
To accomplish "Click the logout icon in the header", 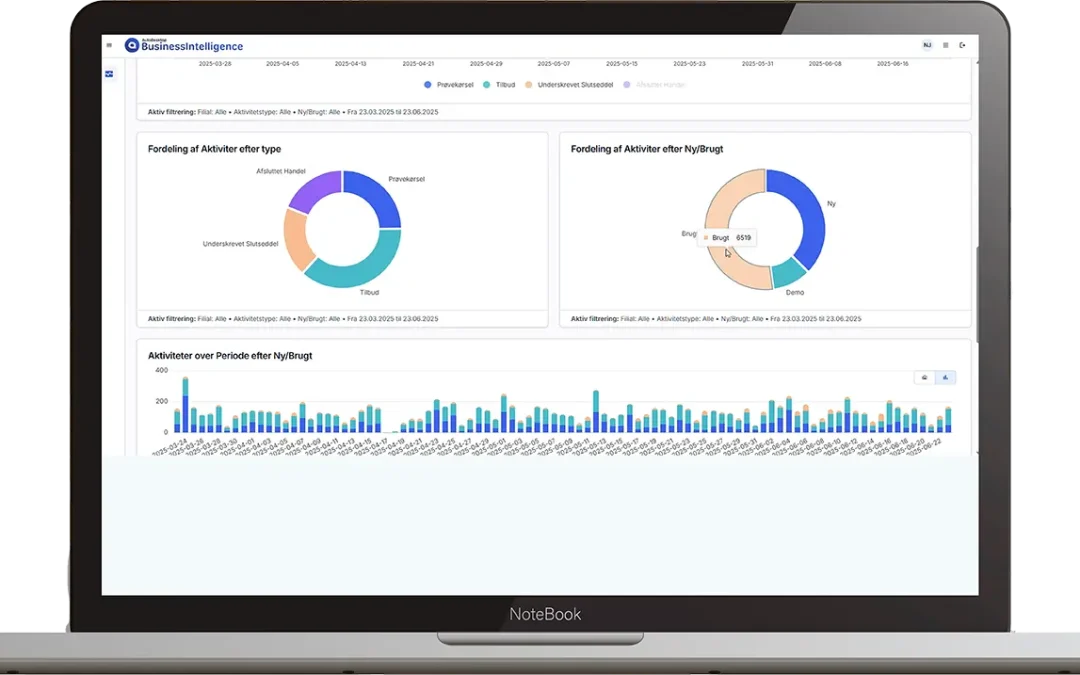I will 962,45.
